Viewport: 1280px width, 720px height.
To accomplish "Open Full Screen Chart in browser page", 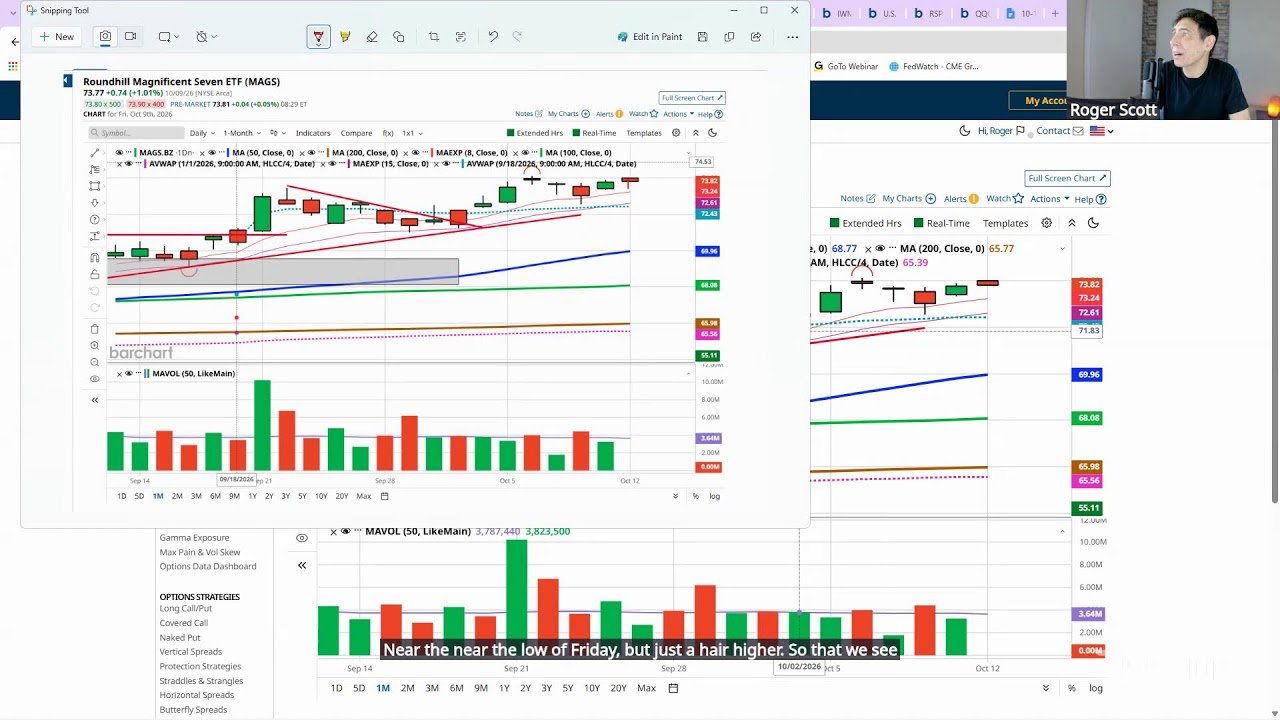I will pos(1068,178).
